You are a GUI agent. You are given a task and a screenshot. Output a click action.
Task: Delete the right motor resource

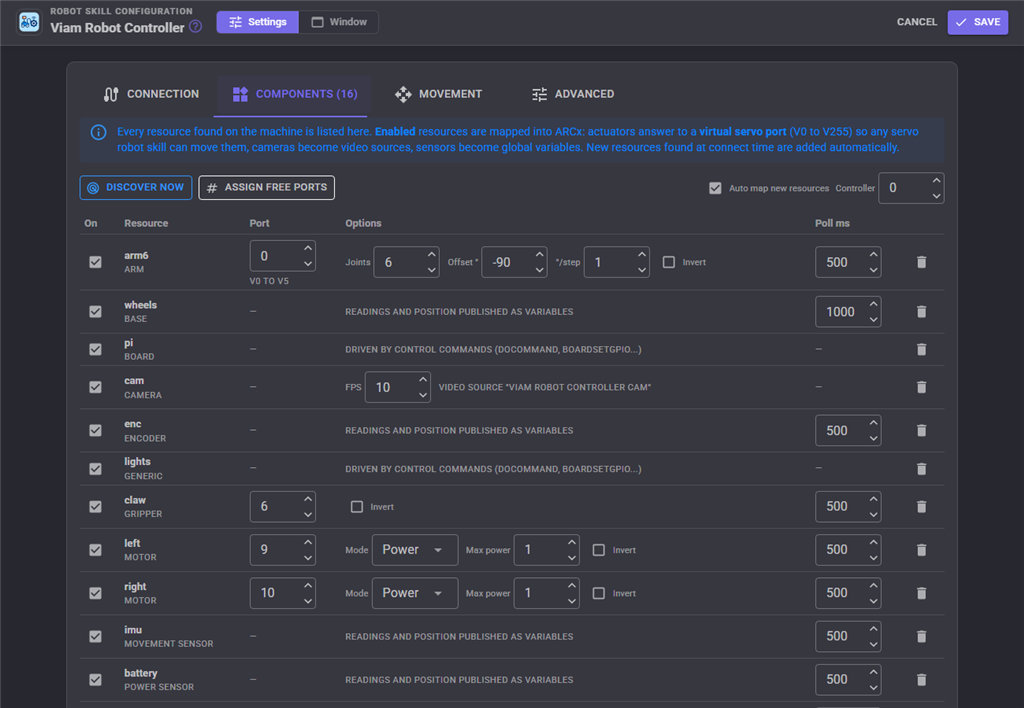[x=921, y=593]
